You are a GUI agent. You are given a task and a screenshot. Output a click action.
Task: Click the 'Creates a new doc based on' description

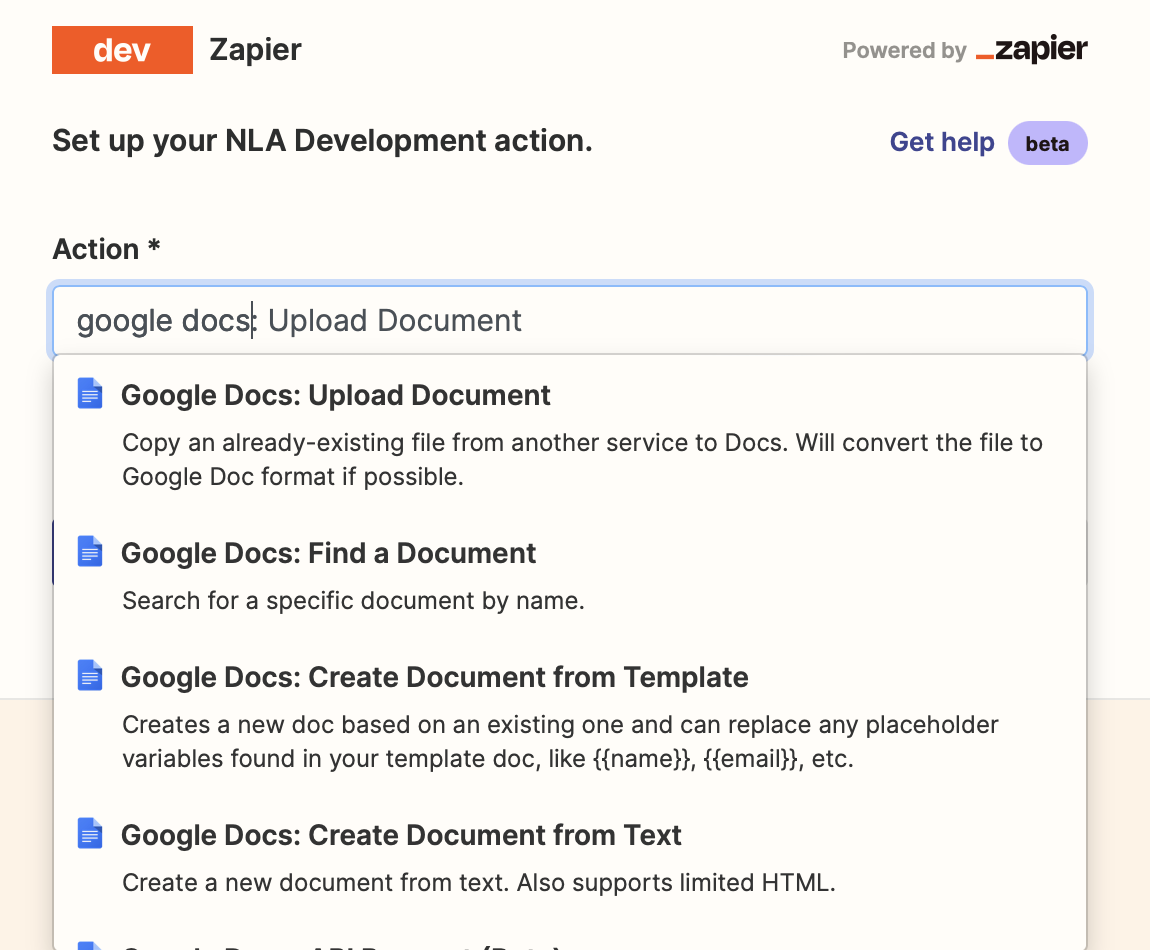click(560, 742)
